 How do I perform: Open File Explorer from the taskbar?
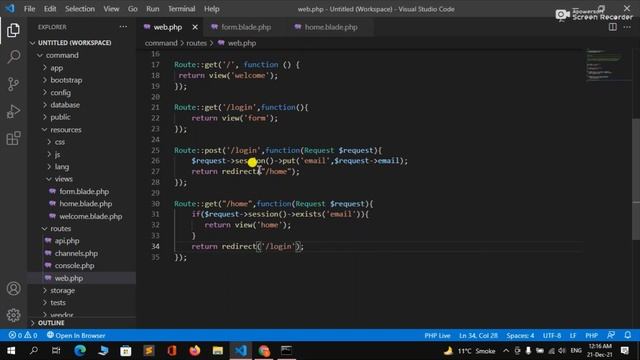(x=218, y=351)
